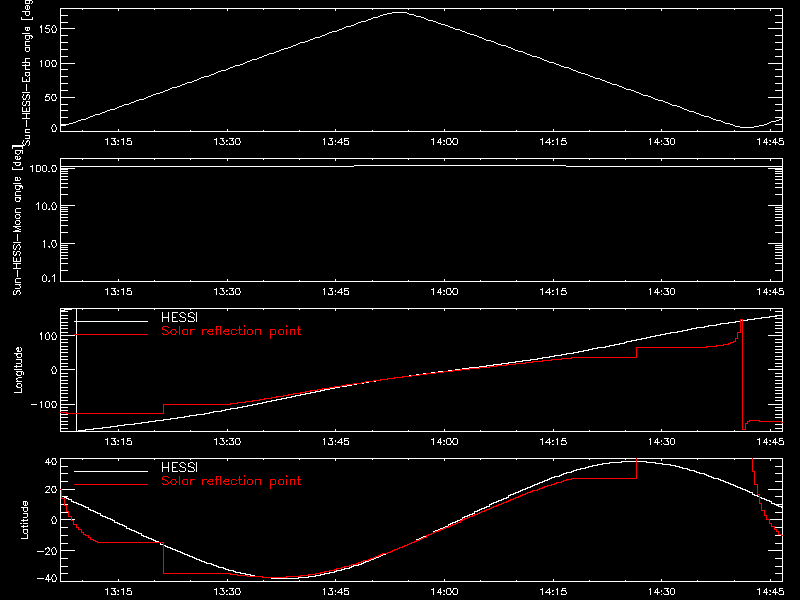Click the "-40" tick label on Latitude axis
This screenshot has width=800, height=600.
[x=47, y=578]
